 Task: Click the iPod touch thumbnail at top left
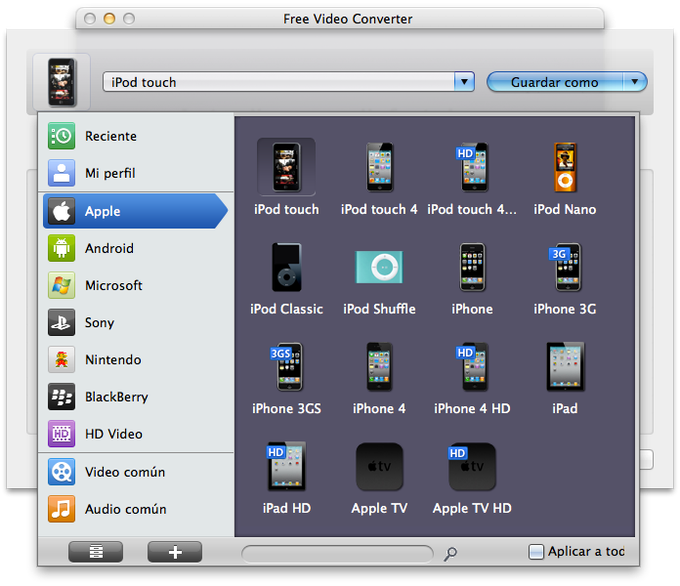coord(62,82)
